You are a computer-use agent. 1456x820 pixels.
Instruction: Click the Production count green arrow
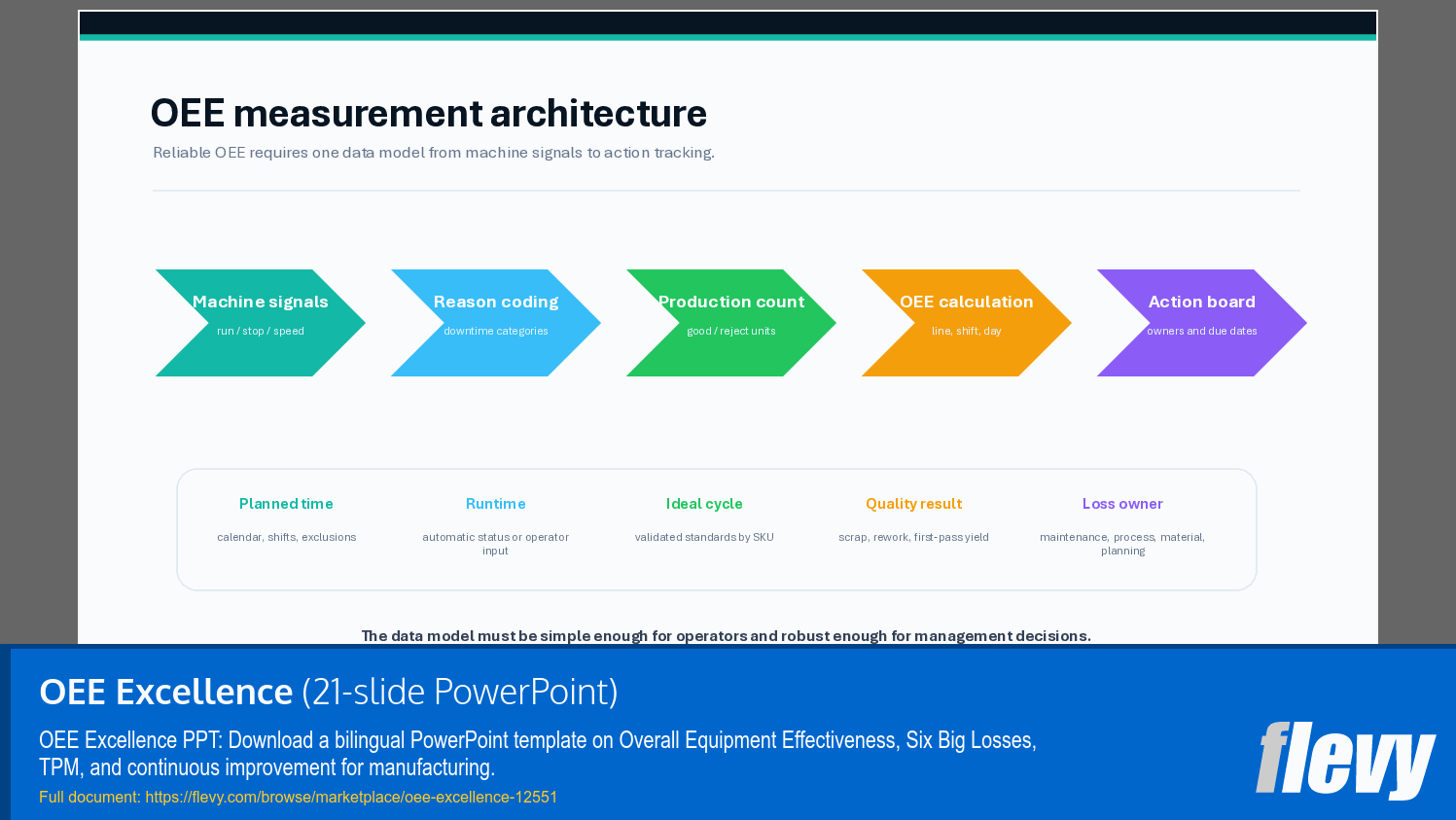click(731, 323)
